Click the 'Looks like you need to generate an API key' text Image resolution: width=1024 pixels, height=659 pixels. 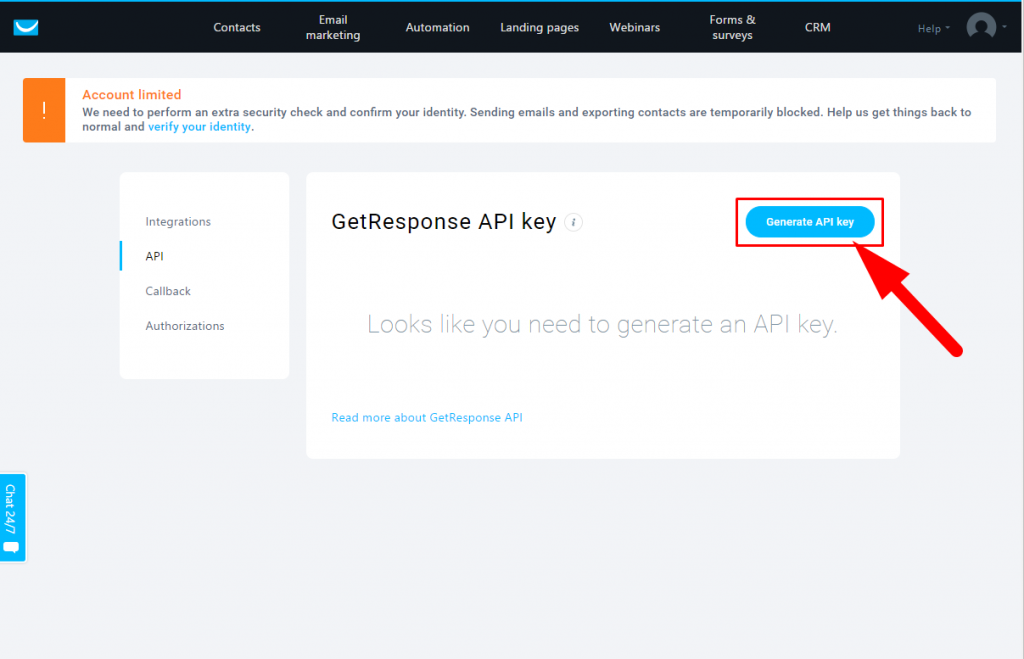pos(602,325)
